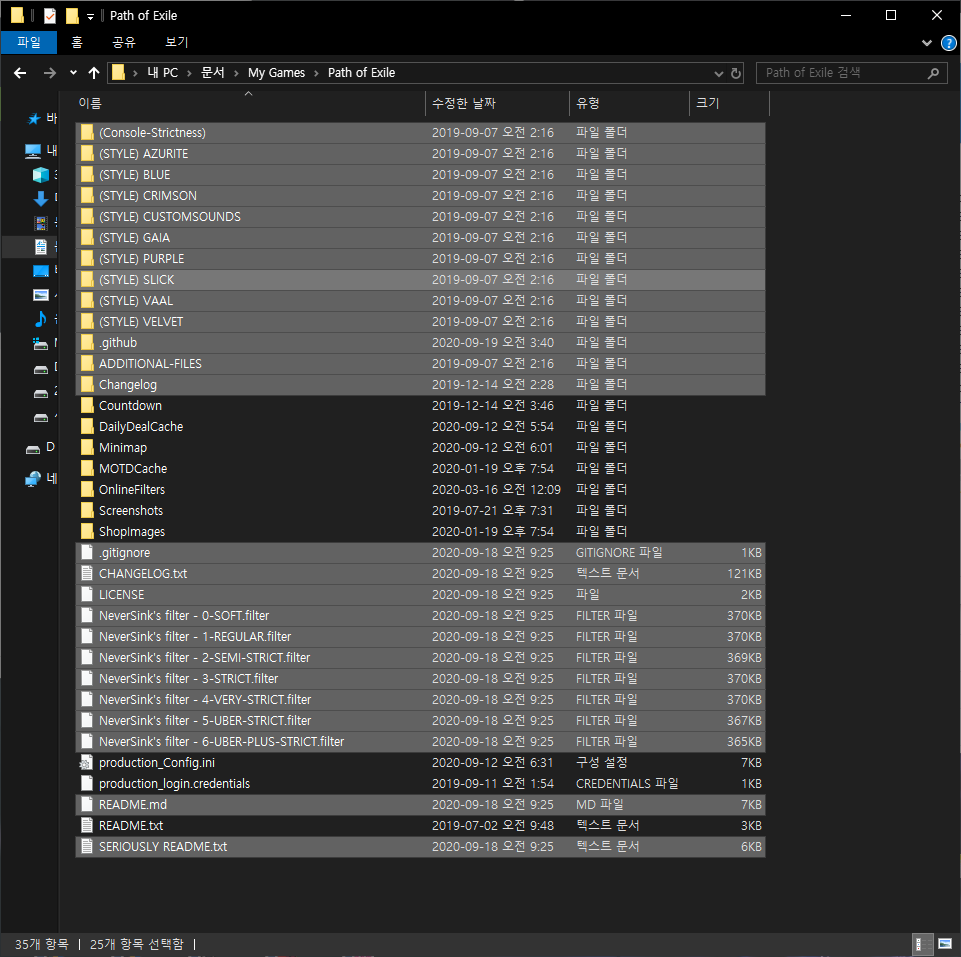
Task: Select the SERIOUSLY README.txt file
Action: tap(420, 847)
